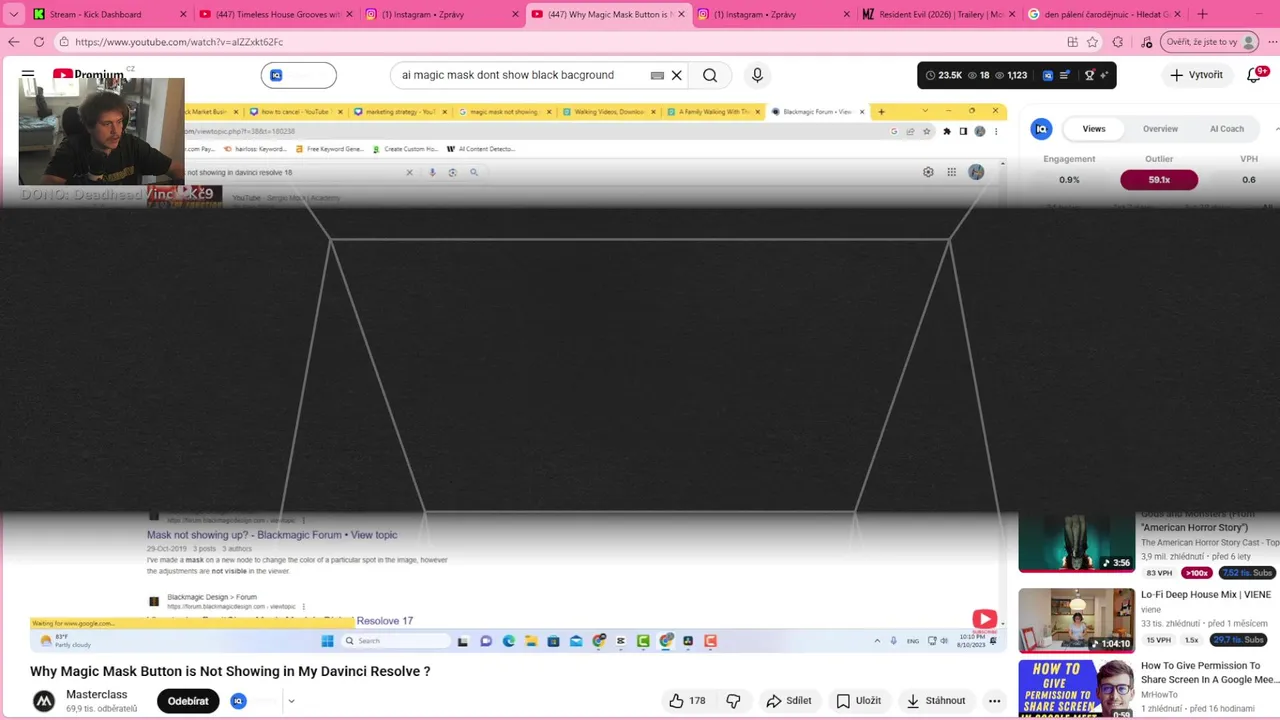Clear the YouTube search box text
The width and height of the screenshot is (1280, 720).
(x=676, y=75)
